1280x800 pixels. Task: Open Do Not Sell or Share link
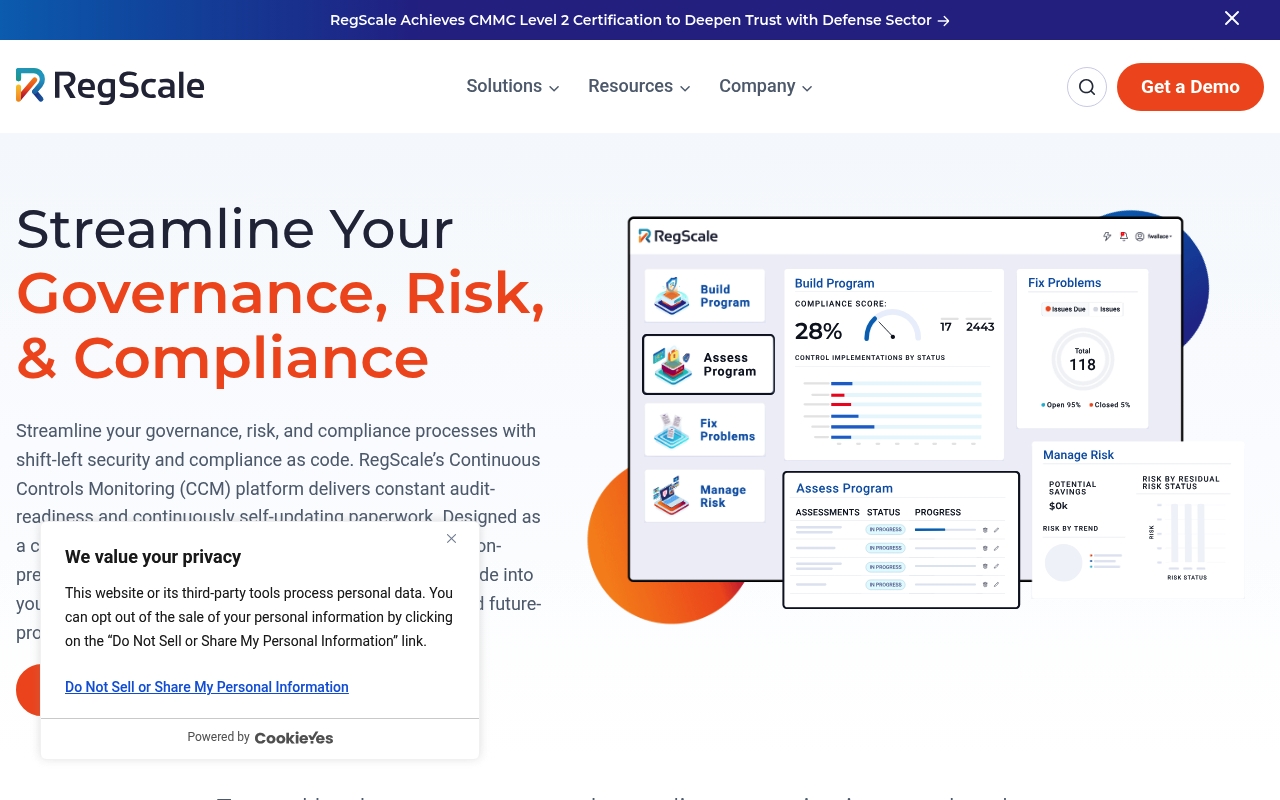(207, 687)
